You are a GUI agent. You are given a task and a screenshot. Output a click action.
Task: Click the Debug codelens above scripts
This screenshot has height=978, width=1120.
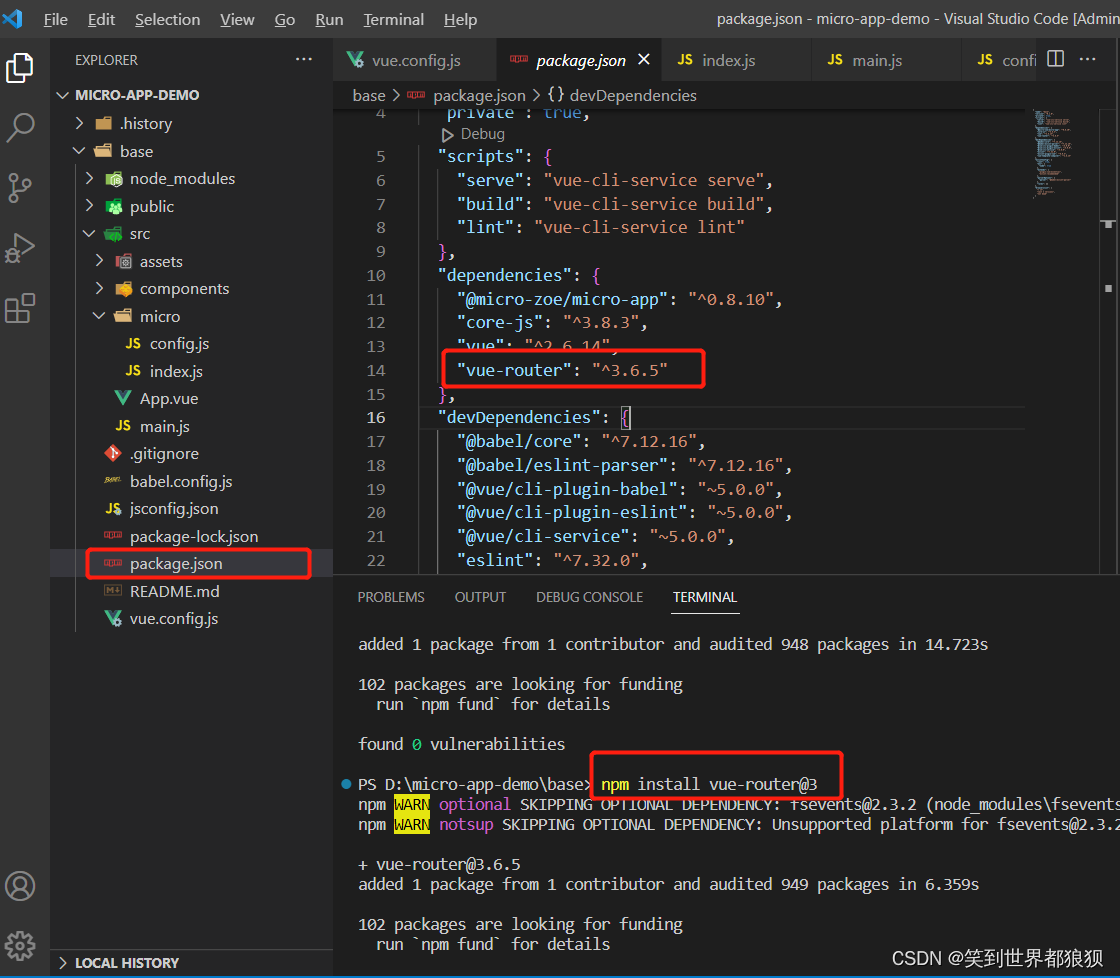tap(482, 134)
